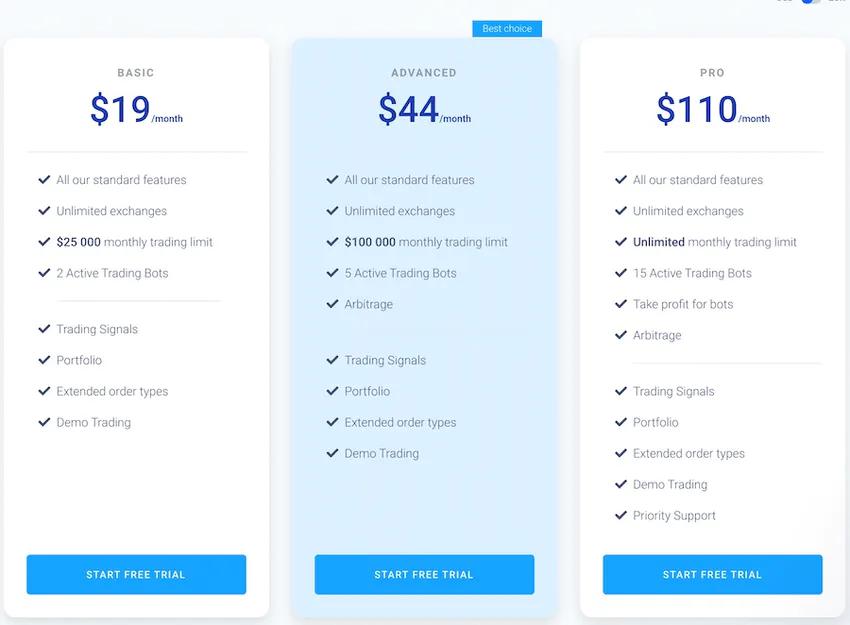
Task: Click the Advanced plan Arbitrage checkmark
Action: click(x=332, y=304)
